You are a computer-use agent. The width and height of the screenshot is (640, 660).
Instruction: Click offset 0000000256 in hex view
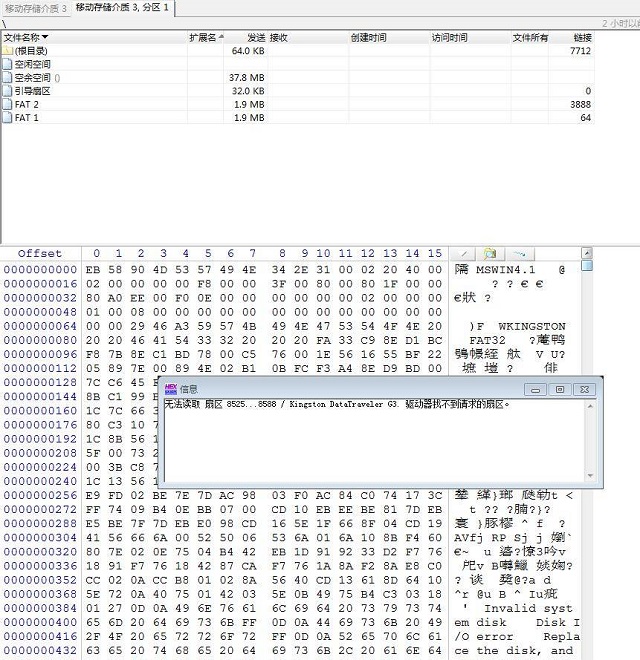(x=40, y=495)
